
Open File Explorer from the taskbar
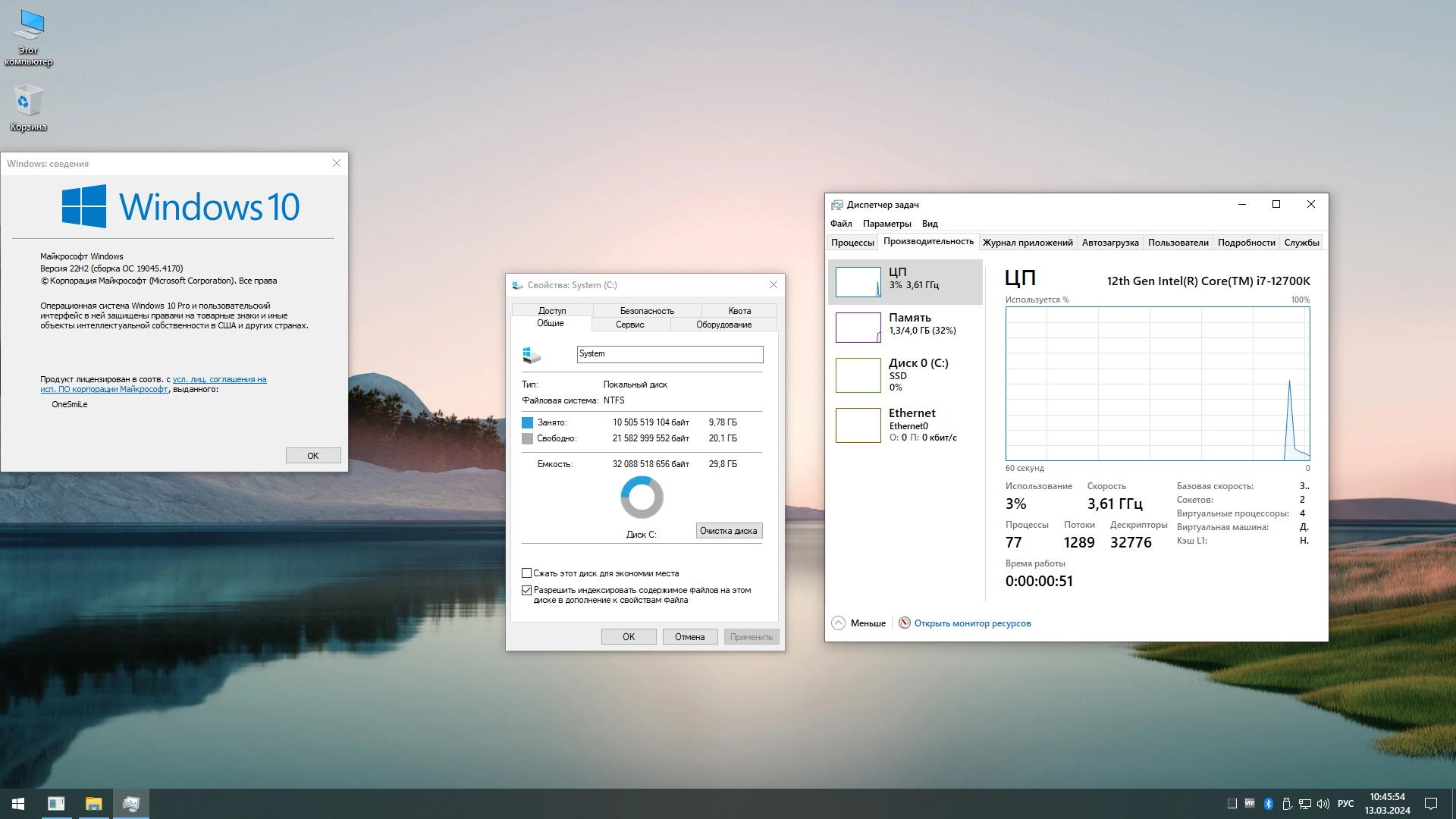pyautogui.click(x=93, y=804)
